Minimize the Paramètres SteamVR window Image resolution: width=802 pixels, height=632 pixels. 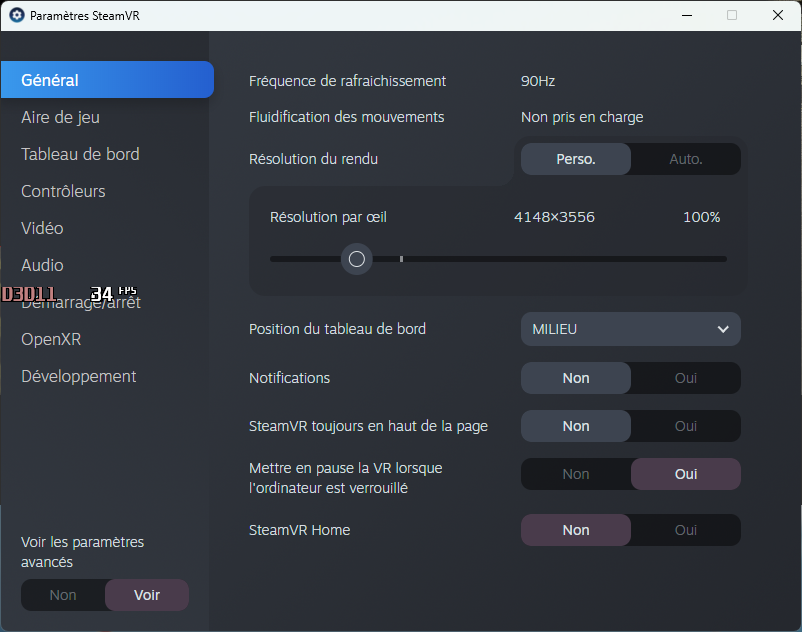687,15
